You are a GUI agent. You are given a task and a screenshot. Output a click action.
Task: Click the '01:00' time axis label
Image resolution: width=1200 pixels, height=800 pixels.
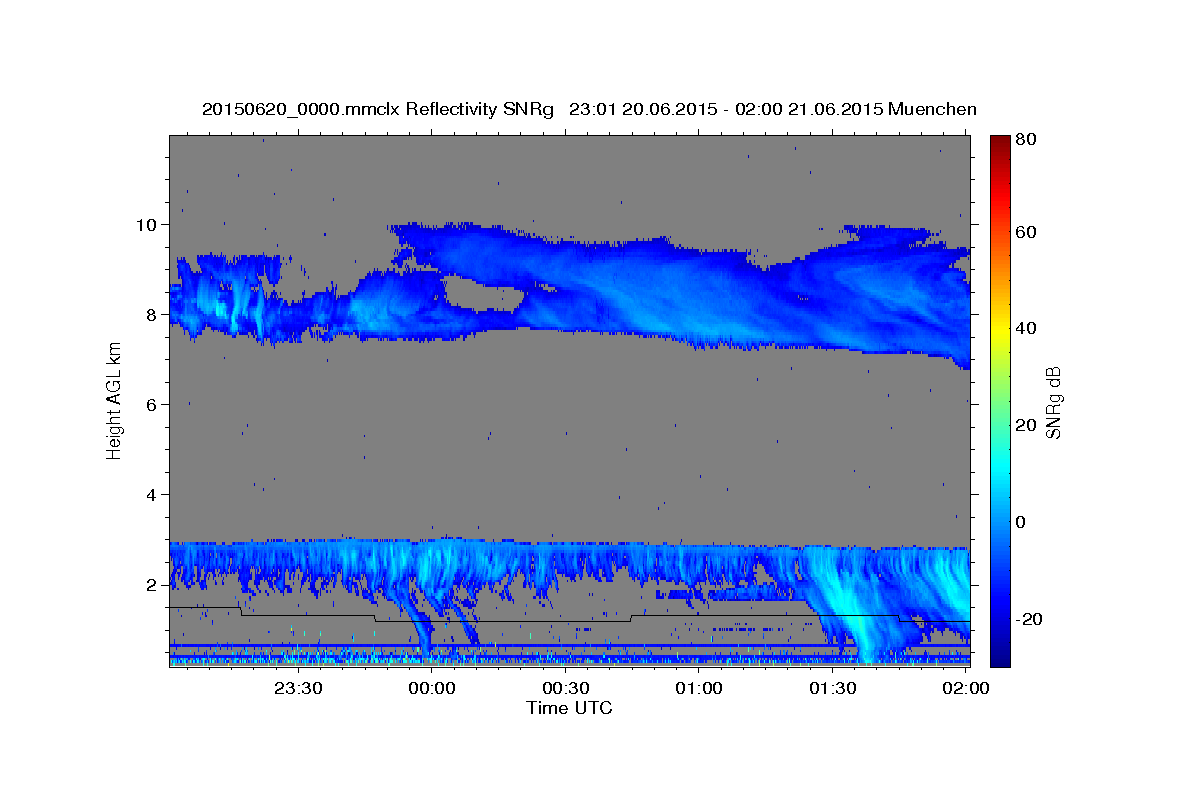pyautogui.click(x=699, y=688)
